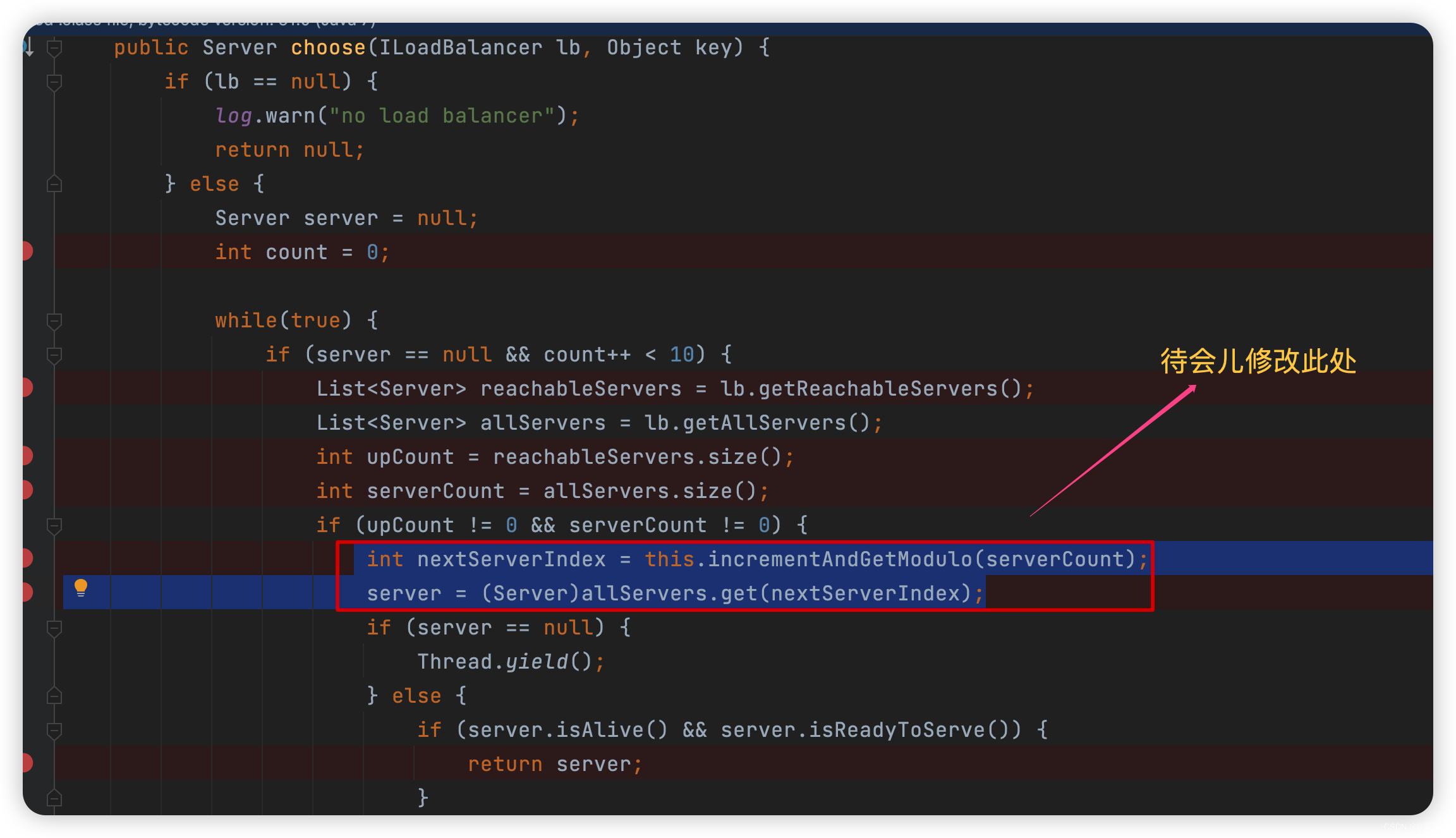Click the lightbulb quick-fix icon
Screen dimensions: 1456x838
[81, 588]
